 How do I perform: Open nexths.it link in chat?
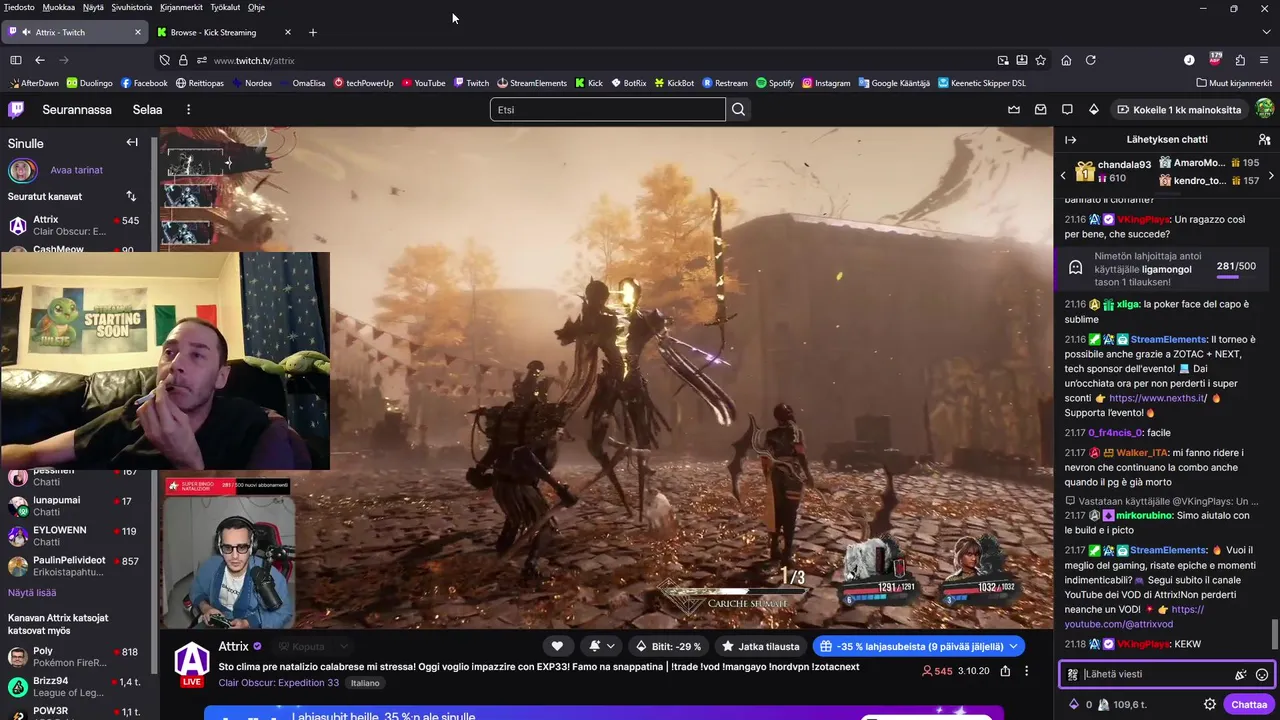tap(1158, 398)
